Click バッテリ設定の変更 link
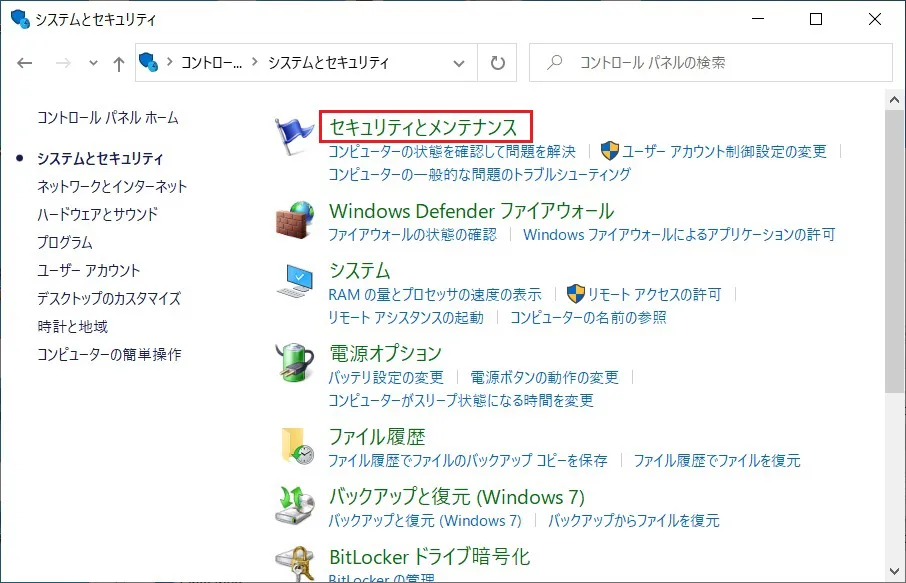Viewport: 906px width, 583px height. [x=386, y=377]
